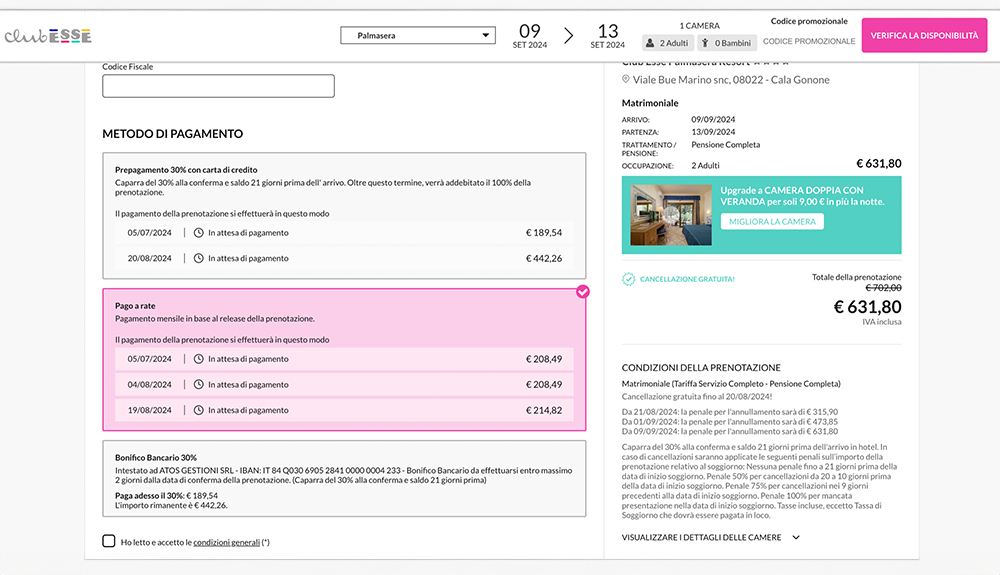This screenshot has height=575, width=1000.
Task: Click clock icon on the 04/08/2024 row
Action: tap(198, 384)
